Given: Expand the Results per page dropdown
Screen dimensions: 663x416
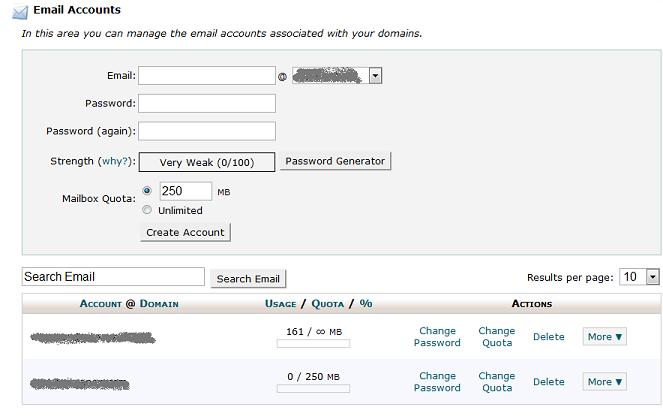Looking at the screenshot, I should [652, 277].
